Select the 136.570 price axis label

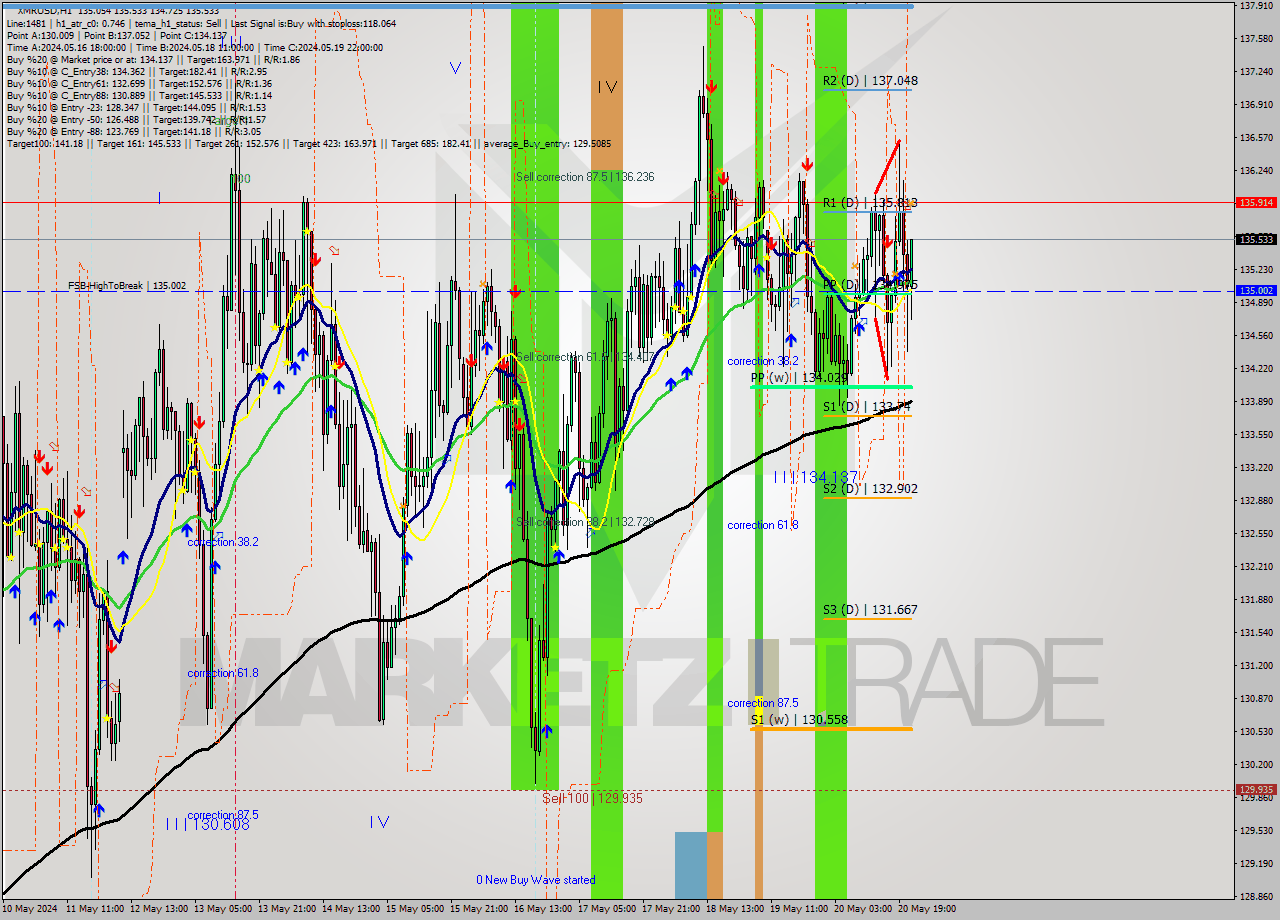tap(1254, 138)
